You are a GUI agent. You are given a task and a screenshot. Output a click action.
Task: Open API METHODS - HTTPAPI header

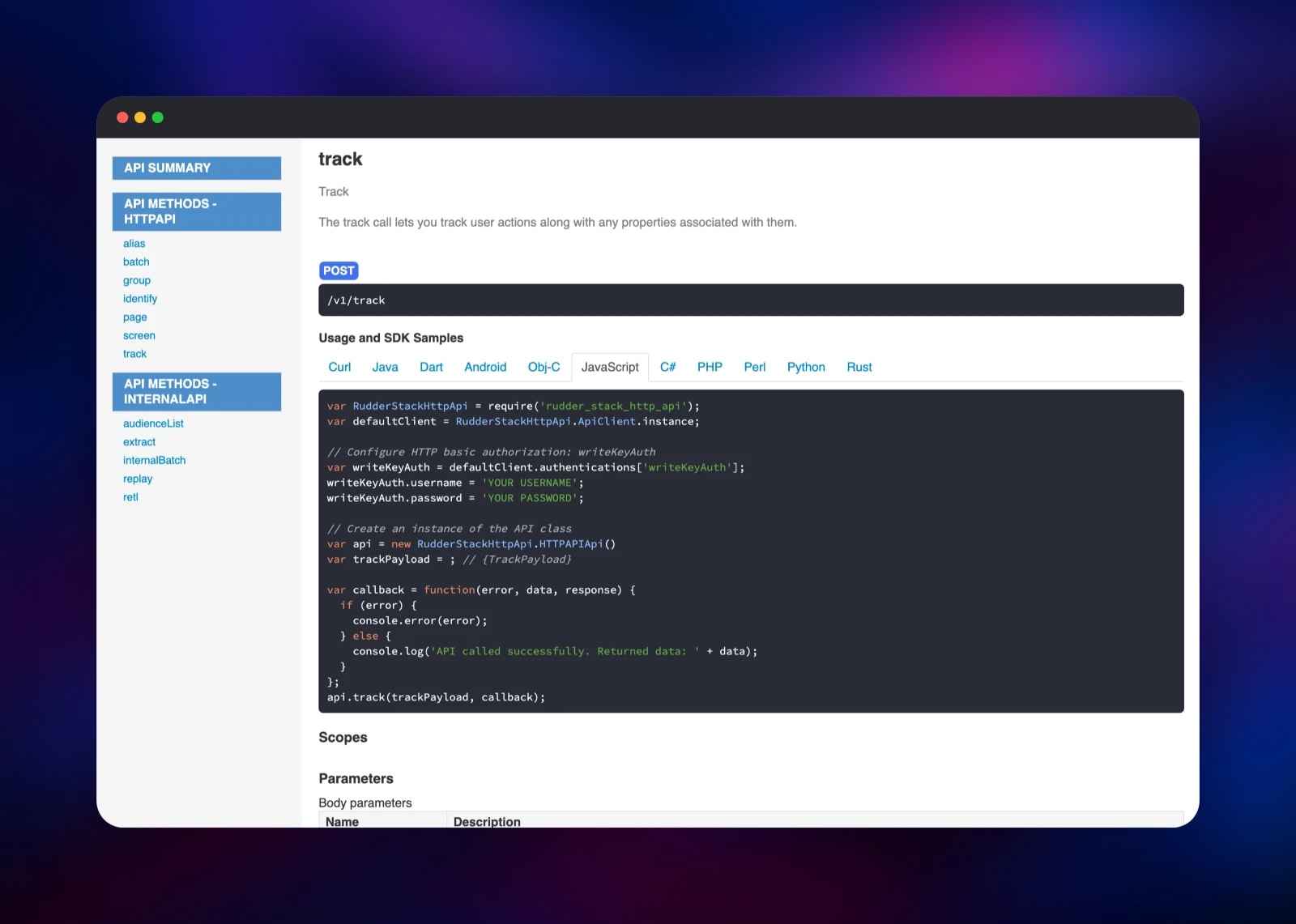coord(197,211)
